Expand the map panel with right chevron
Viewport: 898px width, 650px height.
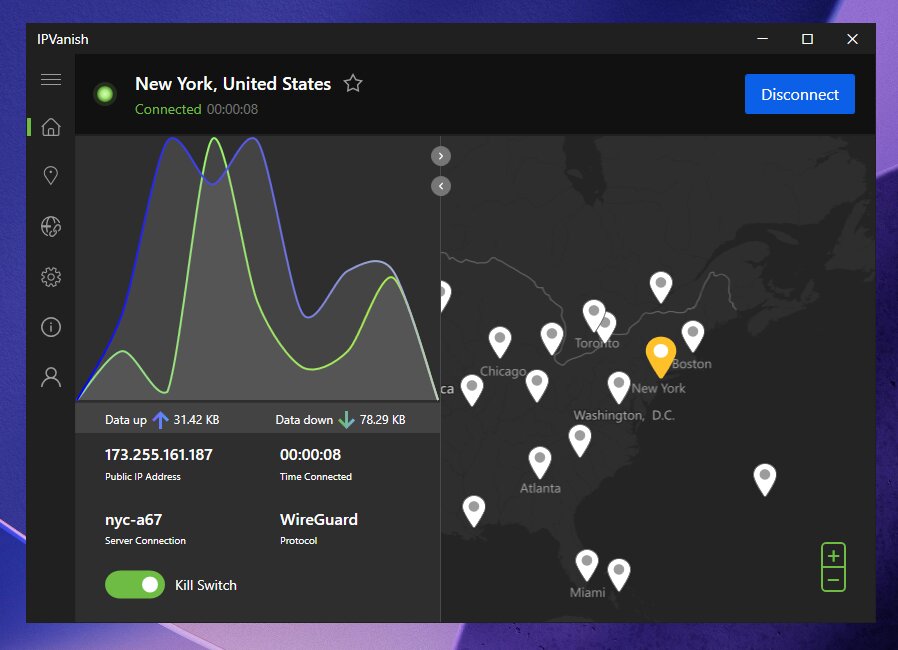point(440,156)
